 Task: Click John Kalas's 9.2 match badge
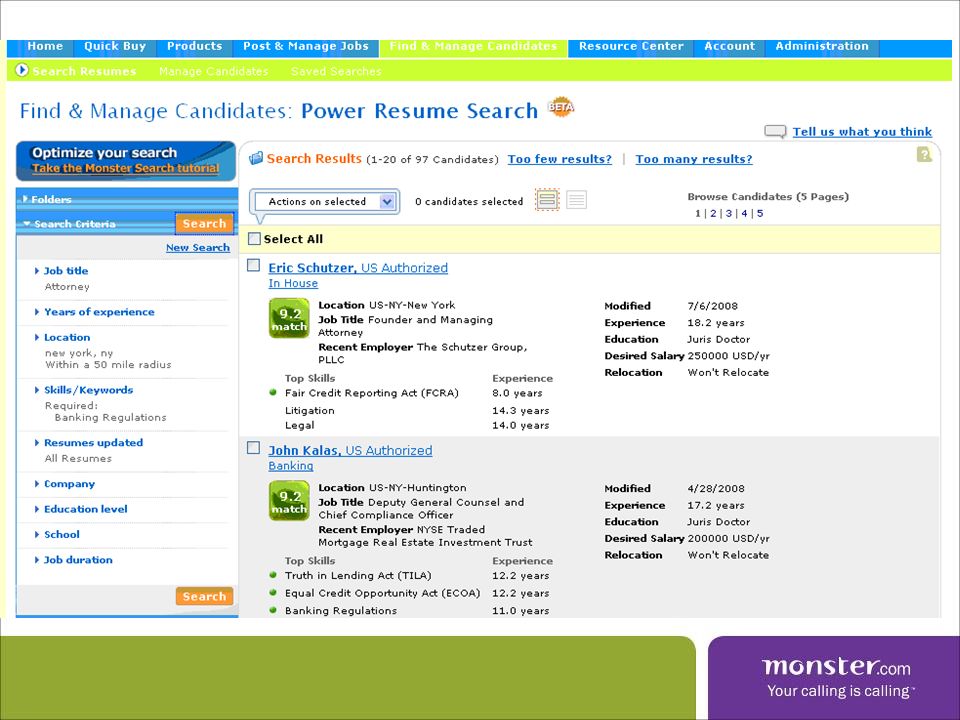(289, 501)
